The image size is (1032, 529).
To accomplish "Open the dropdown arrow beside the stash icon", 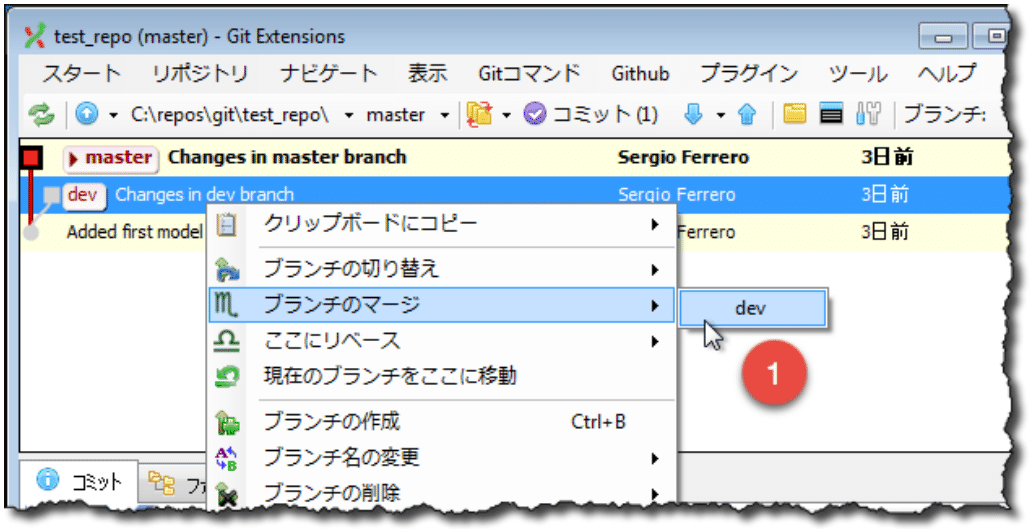I will click(506, 116).
